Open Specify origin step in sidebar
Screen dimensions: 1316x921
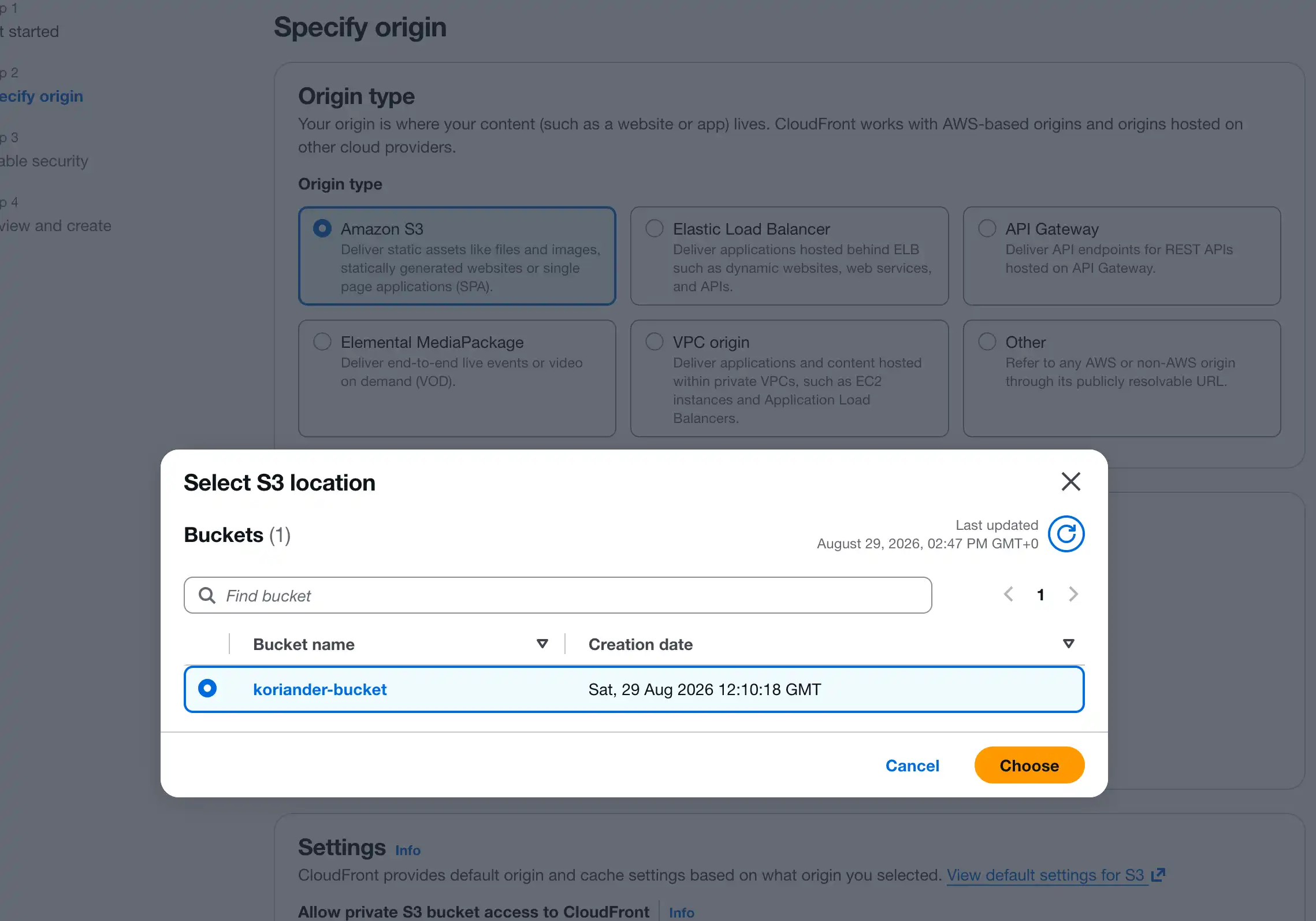click(42, 96)
